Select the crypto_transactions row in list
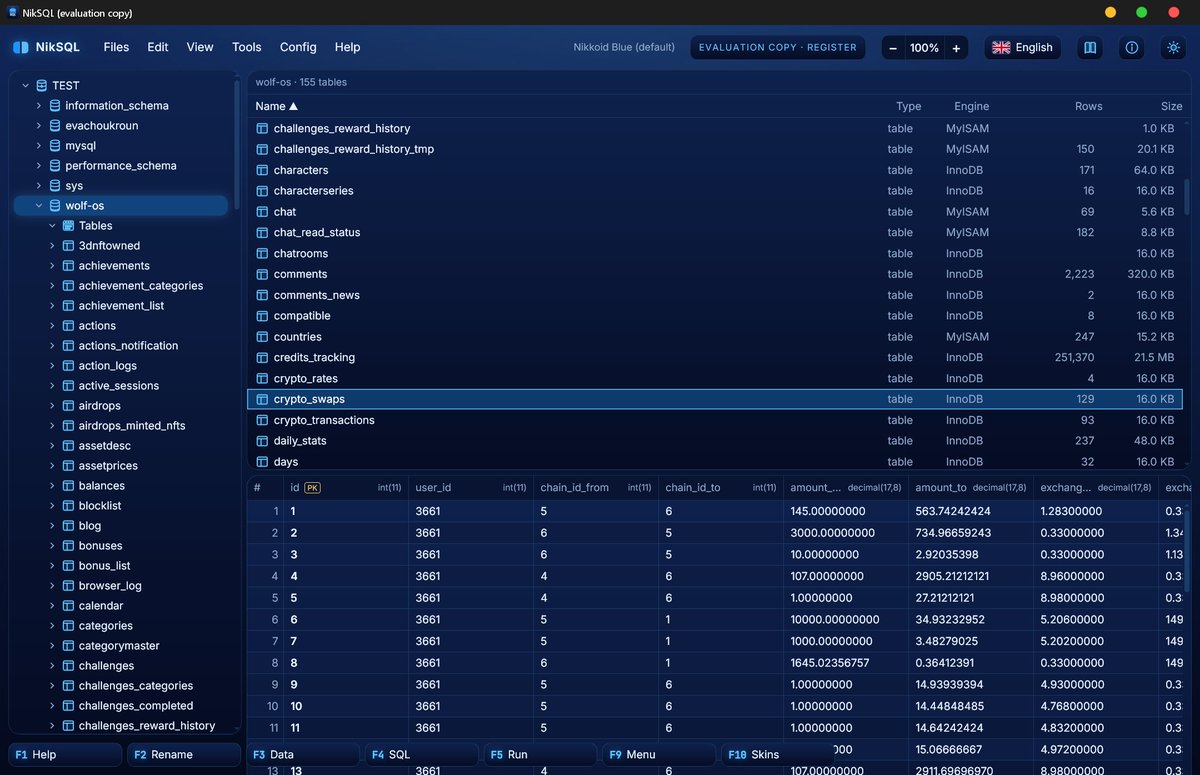Image resolution: width=1200 pixels, height=775 pixels. click(x=715, y=420)
